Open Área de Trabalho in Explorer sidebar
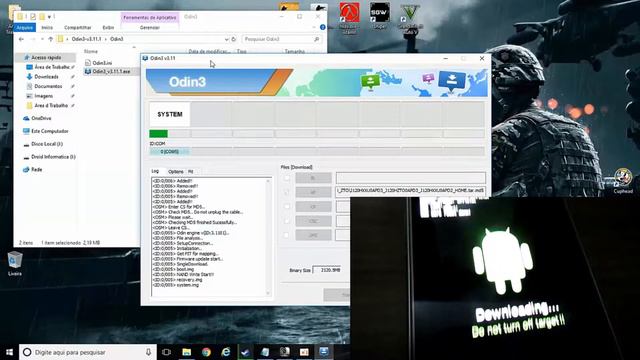 pos(51,67)
